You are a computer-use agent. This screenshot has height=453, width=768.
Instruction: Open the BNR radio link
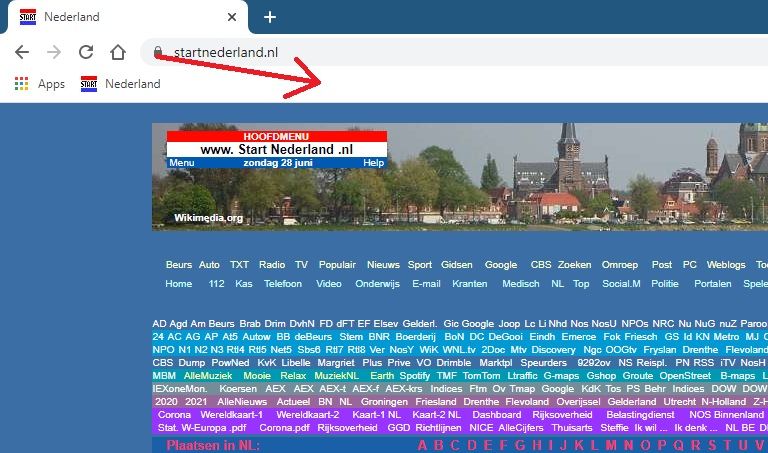pyautogui.click(x=379, y=337)
